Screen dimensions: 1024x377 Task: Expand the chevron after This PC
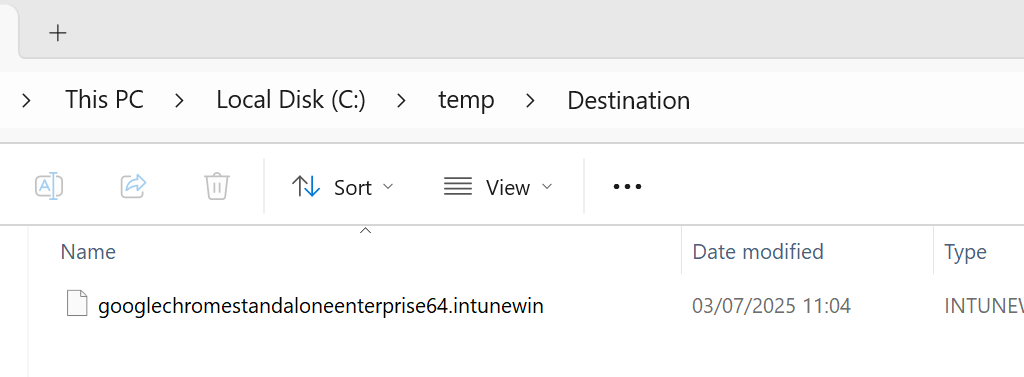[180, 101]
